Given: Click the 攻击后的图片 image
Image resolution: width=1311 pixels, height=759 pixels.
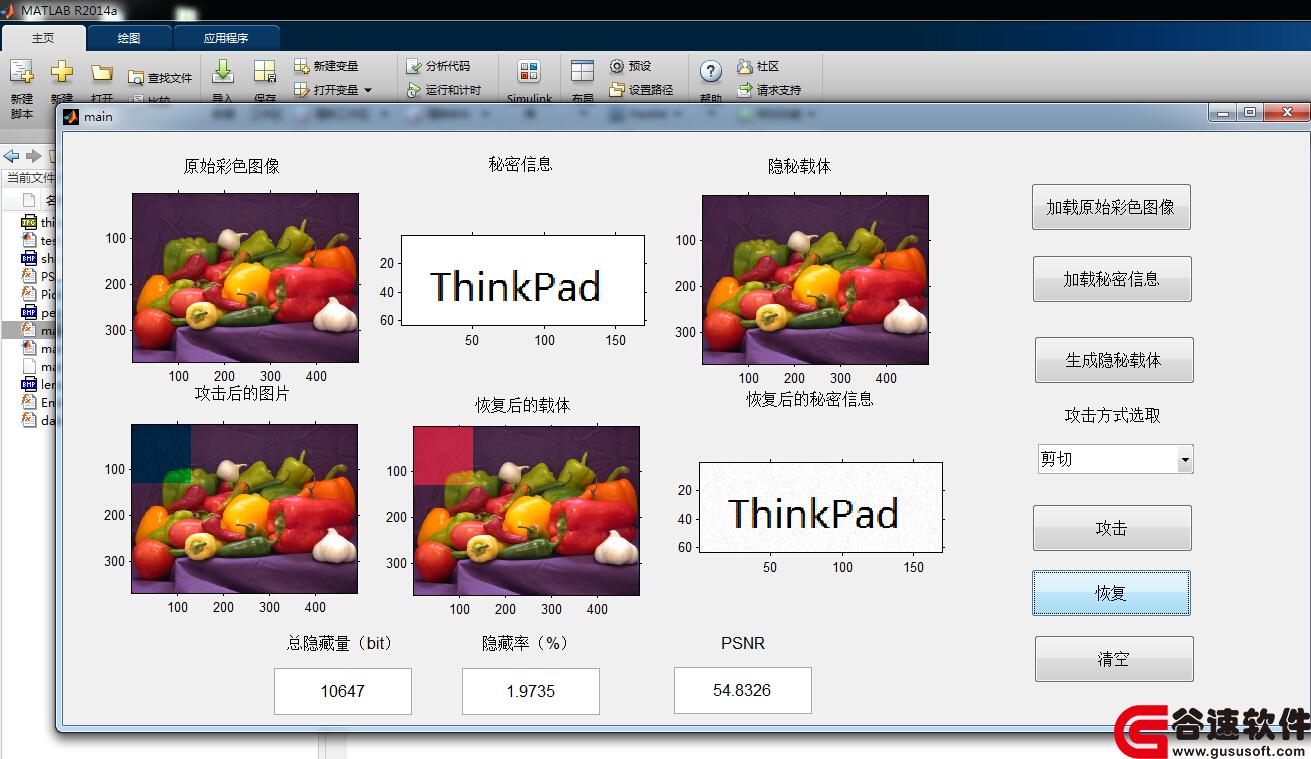Looking at the screenshot, I should click(x=244, y=509).
